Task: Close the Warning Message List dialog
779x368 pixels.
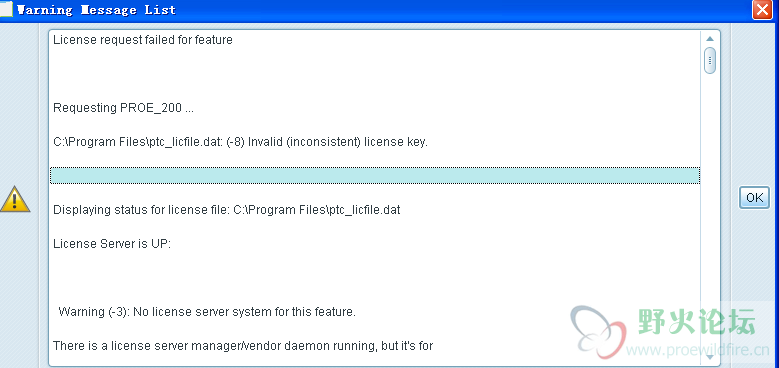Action: tap(762, 10)
